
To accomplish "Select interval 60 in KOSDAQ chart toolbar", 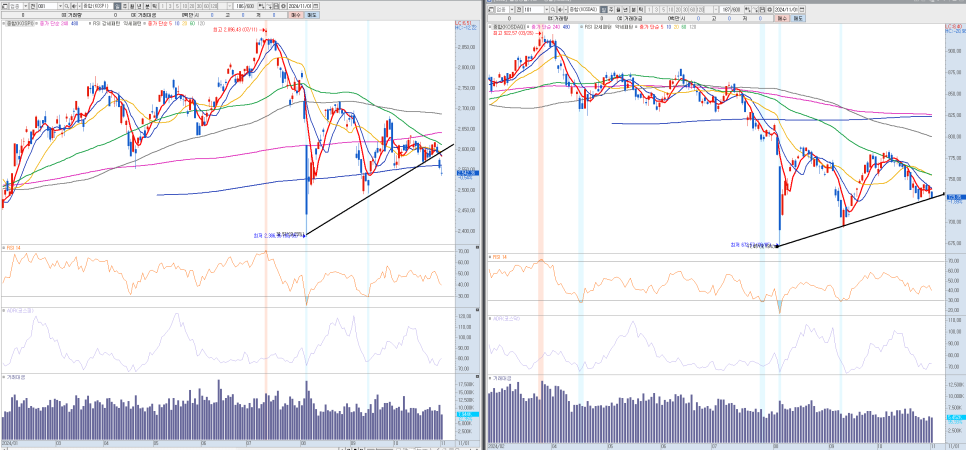I will [692, 9].
